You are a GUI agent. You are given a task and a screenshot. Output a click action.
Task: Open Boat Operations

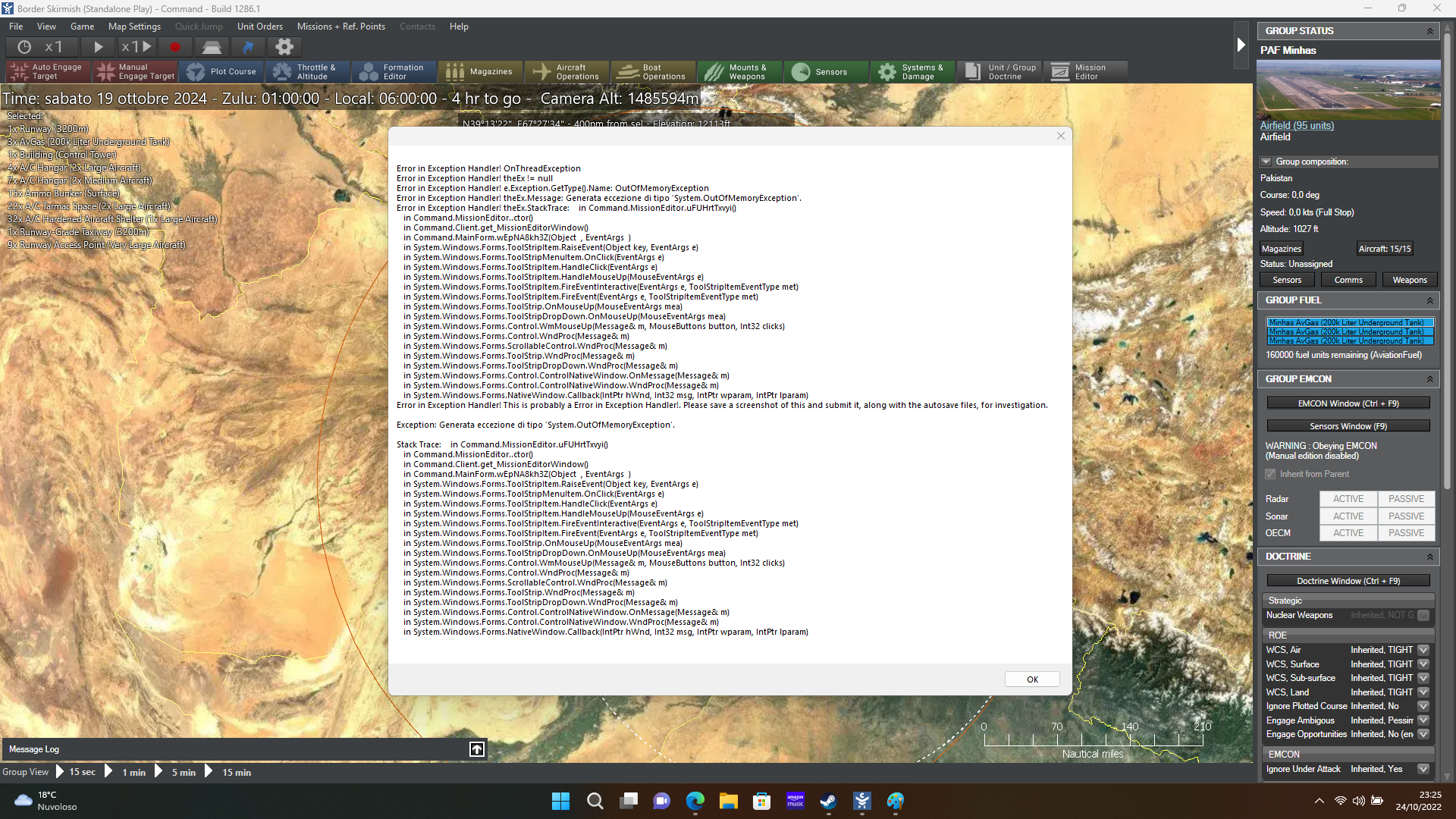tap(654, 72)
